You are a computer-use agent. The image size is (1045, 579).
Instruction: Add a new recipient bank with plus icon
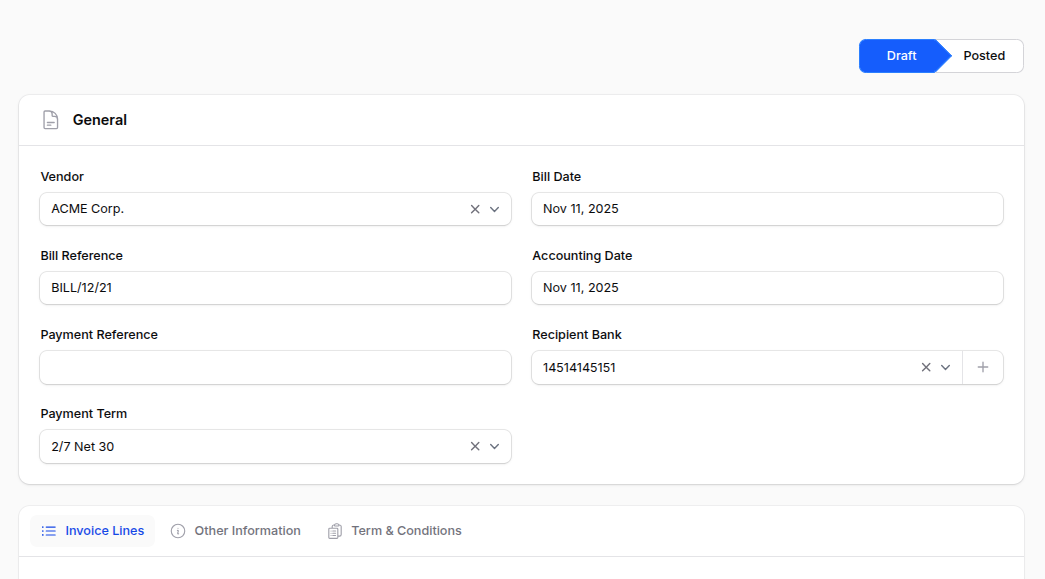[x=983, y=367]
